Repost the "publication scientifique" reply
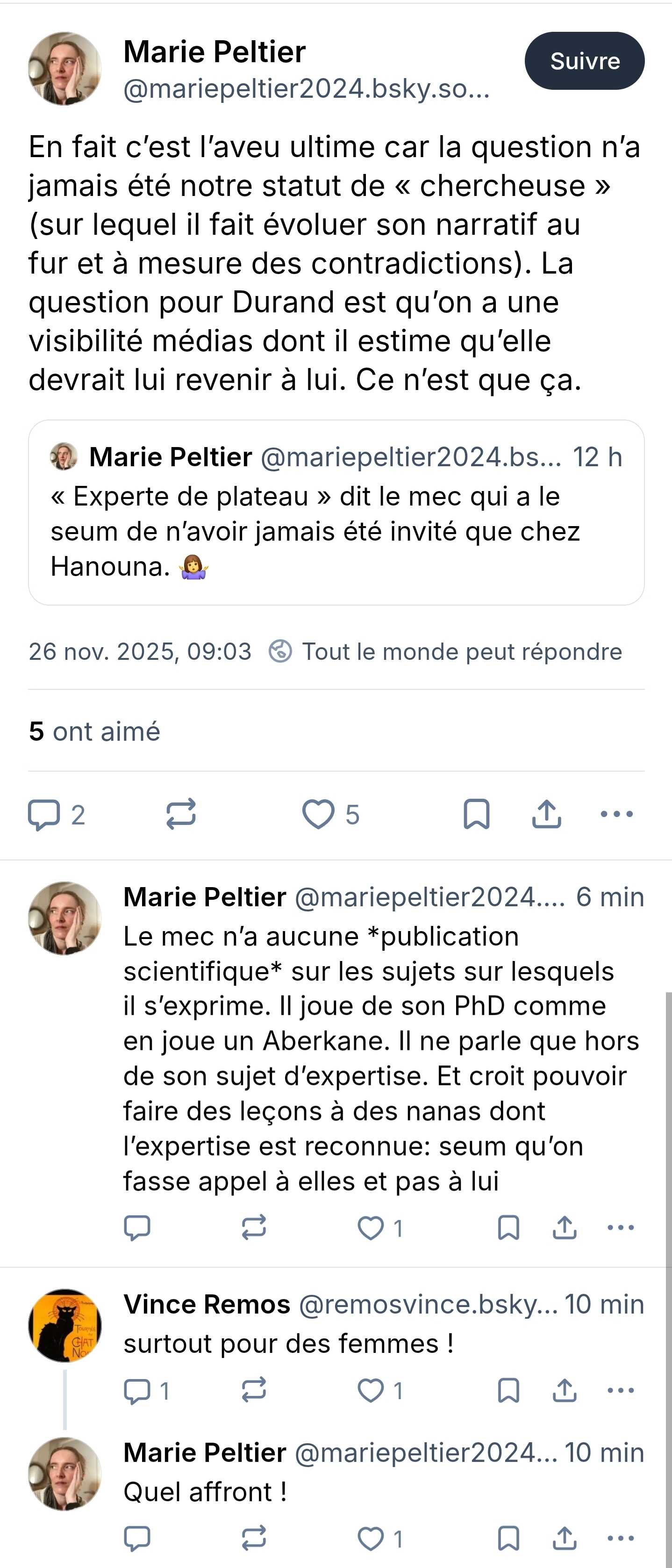The height and width of the screenshot is (1568, 672). [254, 1228]
